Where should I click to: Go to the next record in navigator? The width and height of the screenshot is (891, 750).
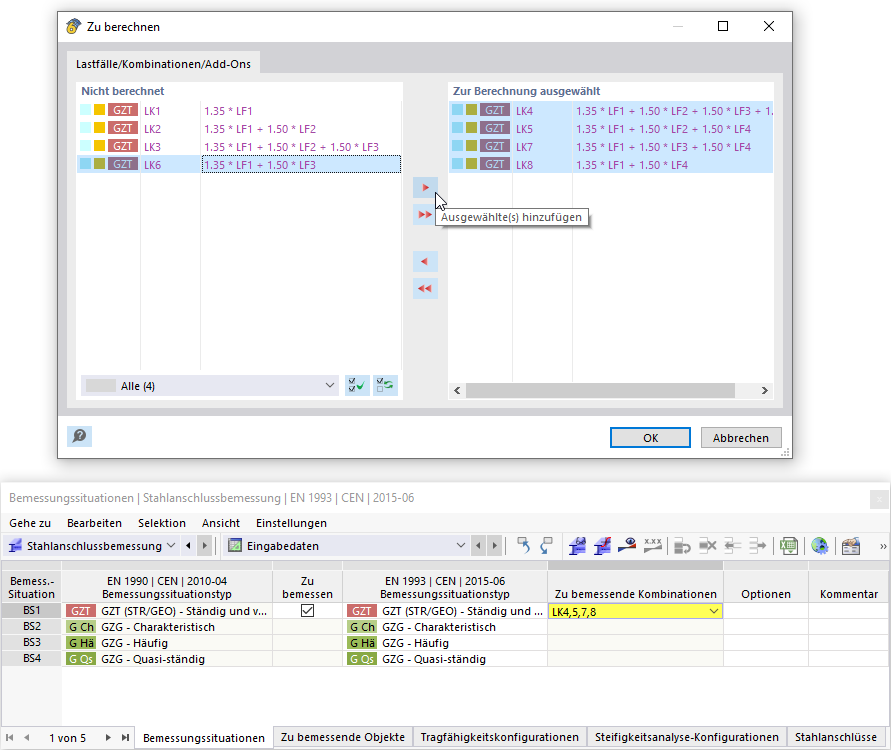108,738
